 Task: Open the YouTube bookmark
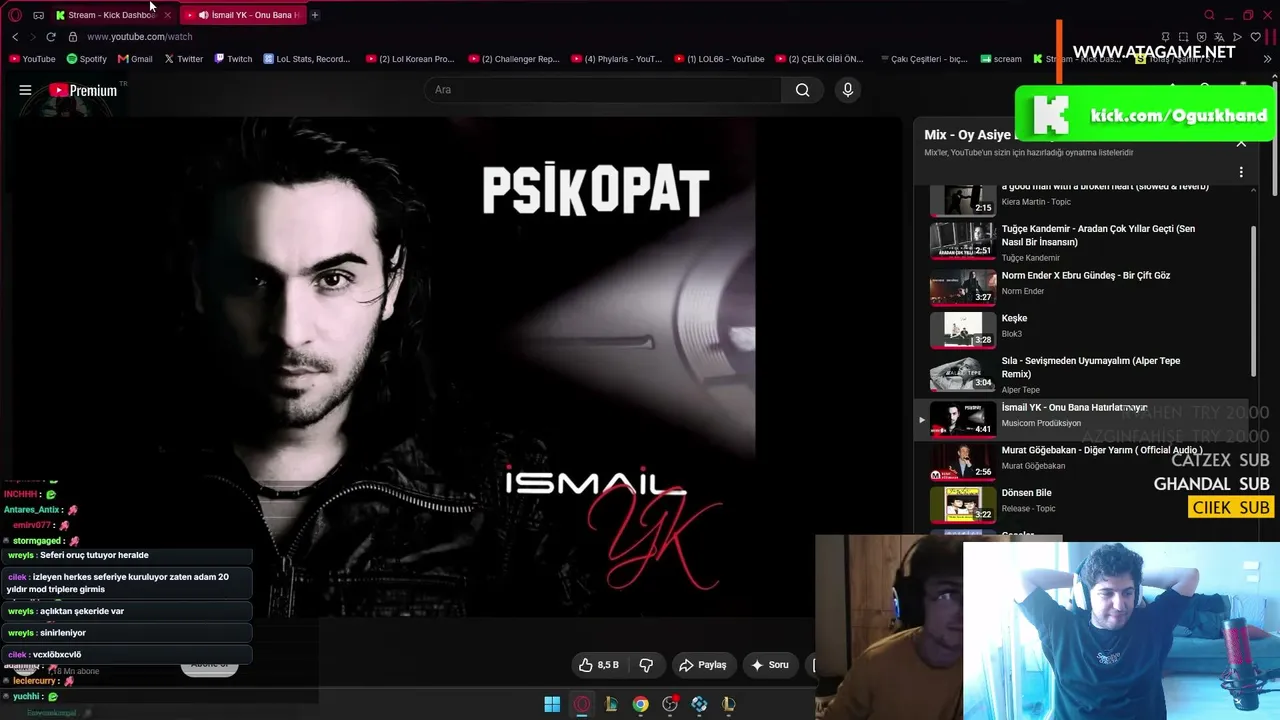click(32, 59)
